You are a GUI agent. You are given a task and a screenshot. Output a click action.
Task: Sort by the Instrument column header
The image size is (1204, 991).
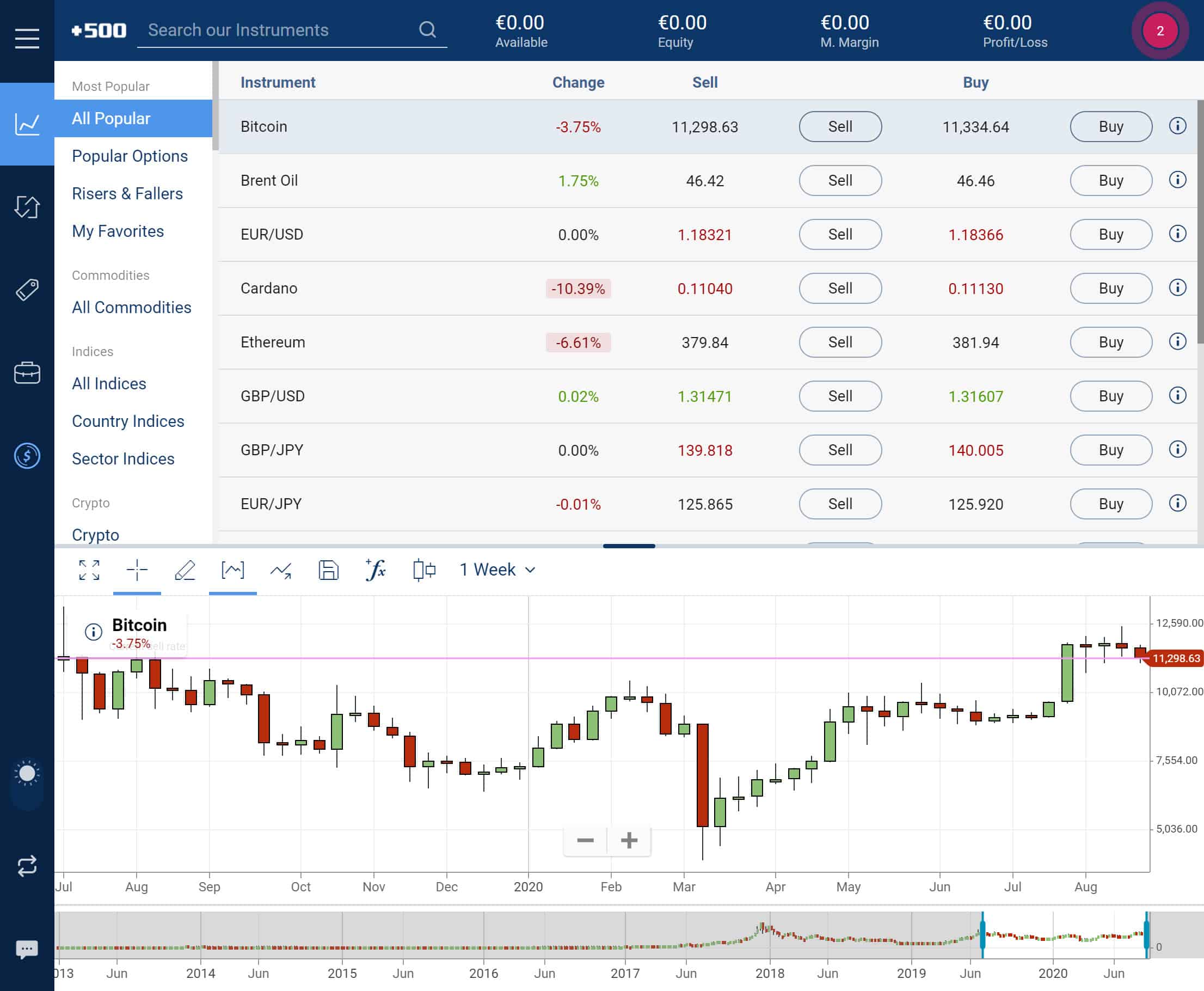(x=278, y=82)
